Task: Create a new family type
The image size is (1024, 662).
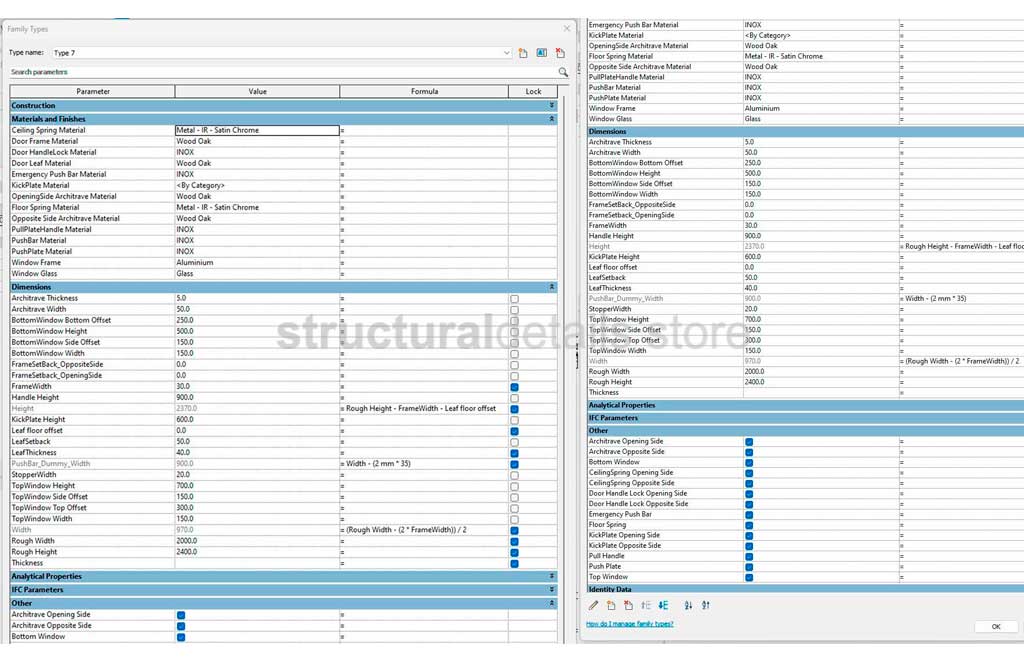Action: point(524,52)
